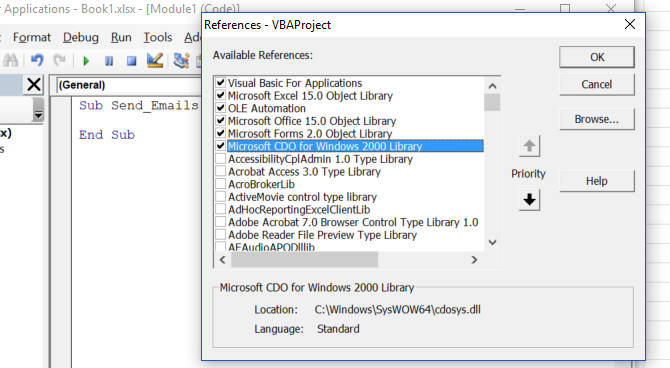The image size is (670, 368).
Task: Check the AcroBrokerLib reference box
Action: [x=220, y=184]
